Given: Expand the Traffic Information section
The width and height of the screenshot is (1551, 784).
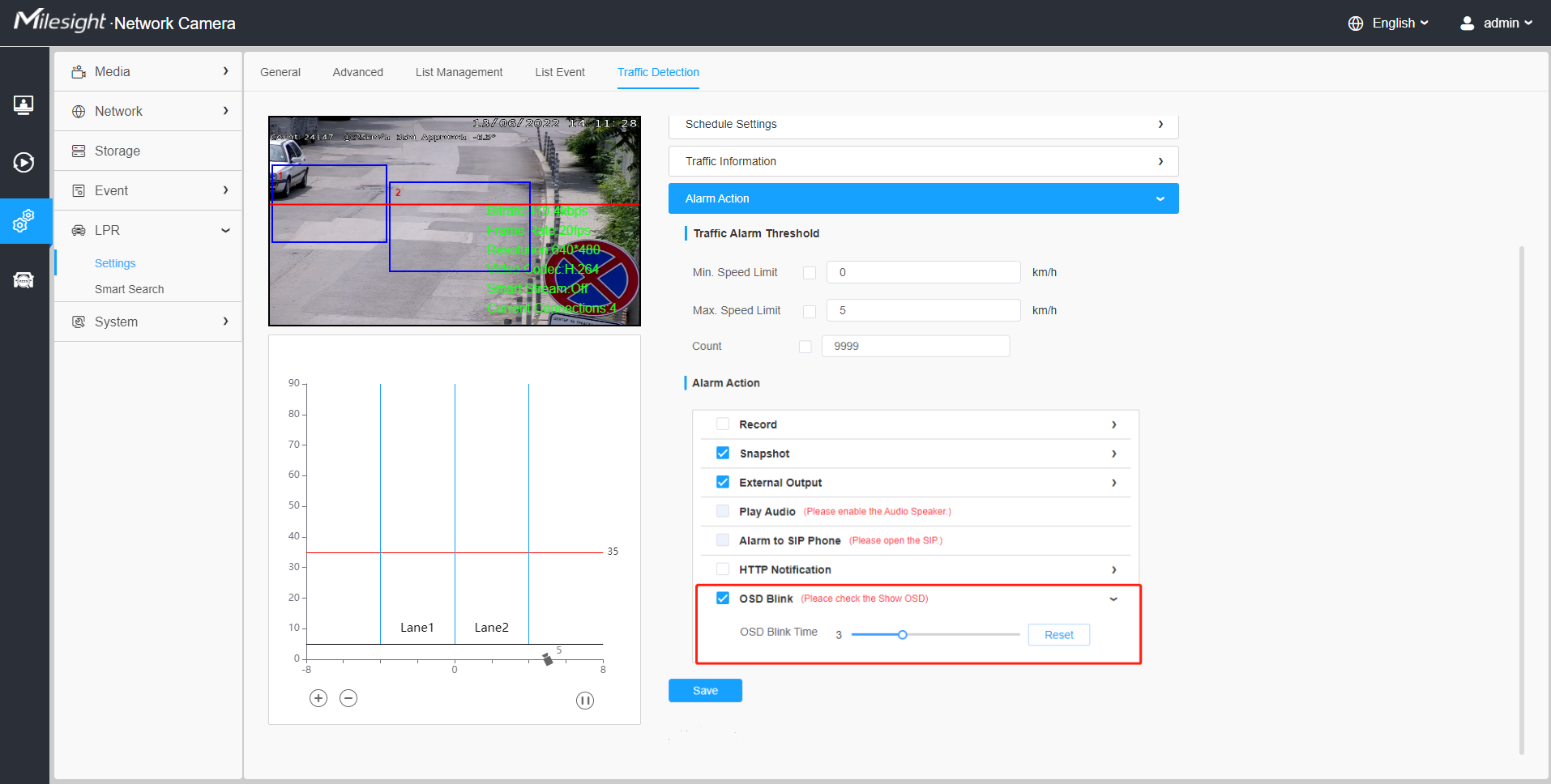Looking at the screenshot, I should click(923, 161).
